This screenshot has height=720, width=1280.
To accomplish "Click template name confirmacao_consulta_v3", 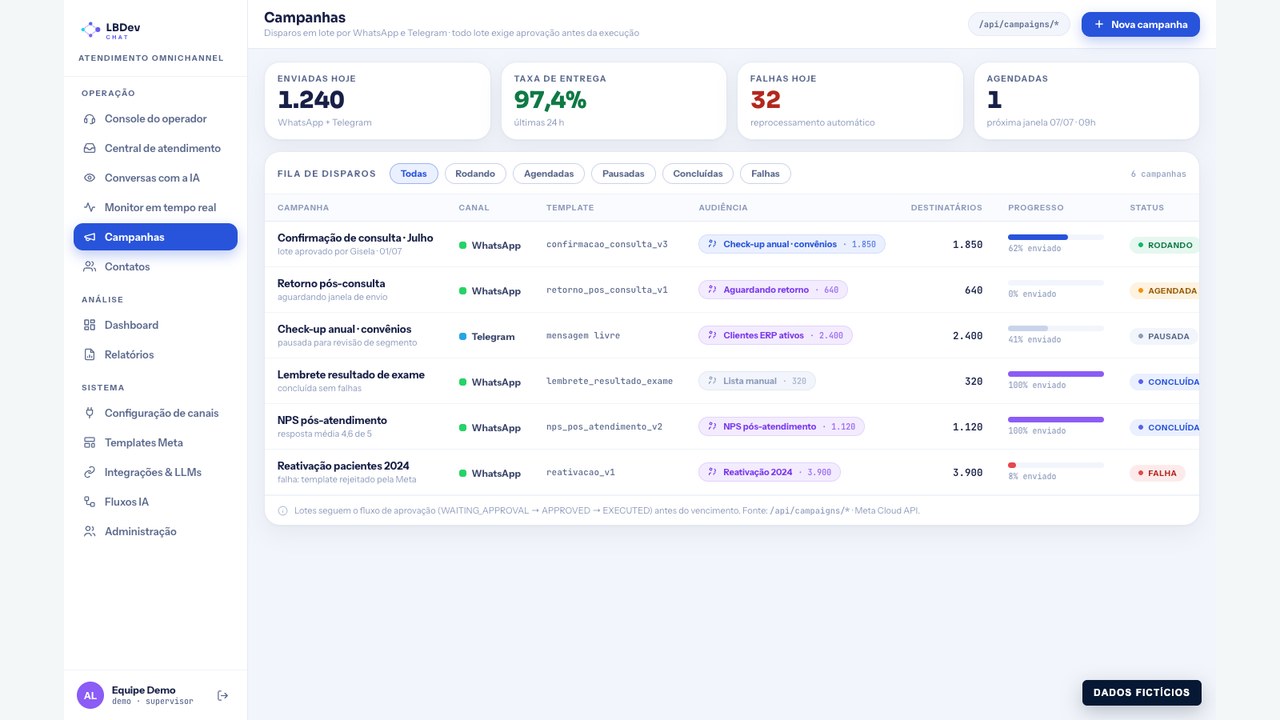I will tap(607, 244).
